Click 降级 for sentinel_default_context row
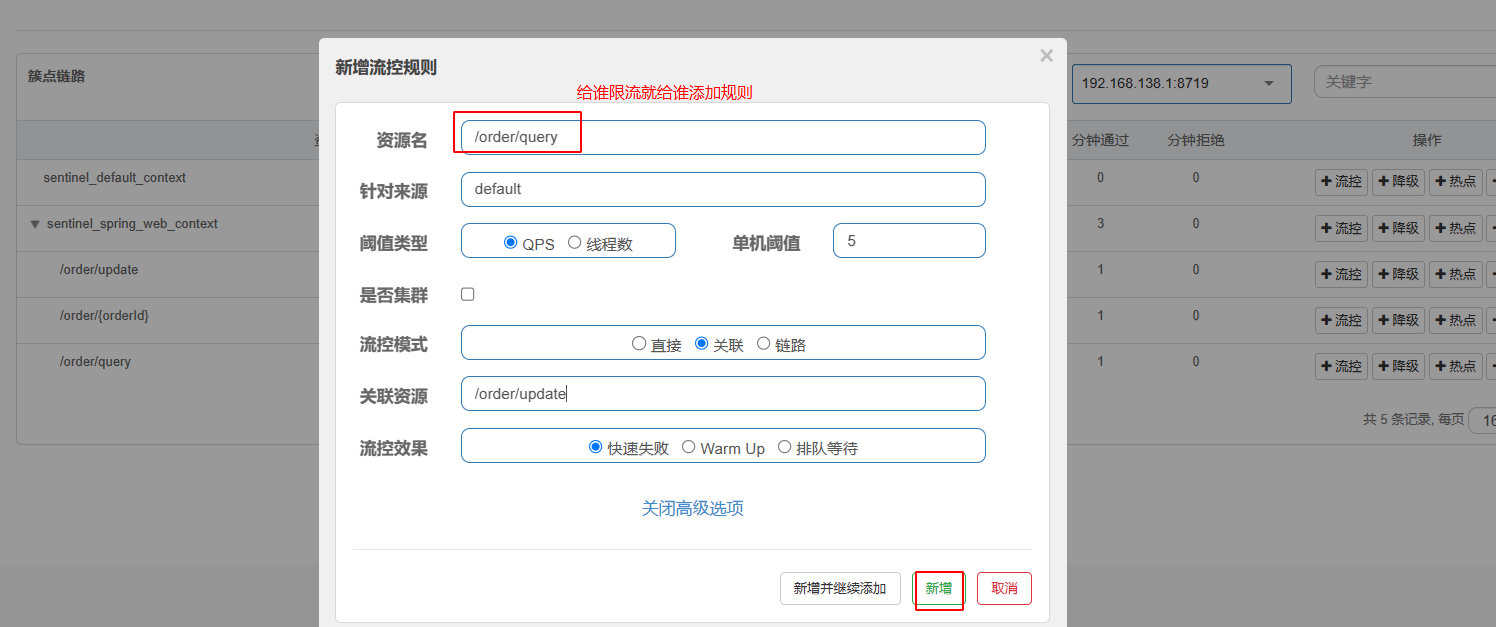 [1398, 182]
